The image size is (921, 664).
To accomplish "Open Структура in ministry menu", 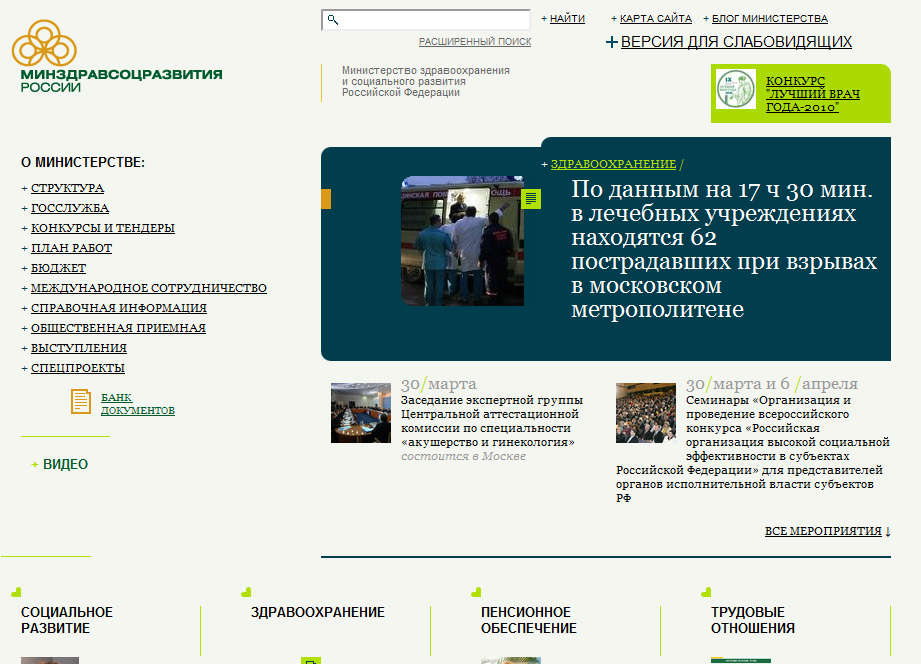I will (x=68, y=188).
